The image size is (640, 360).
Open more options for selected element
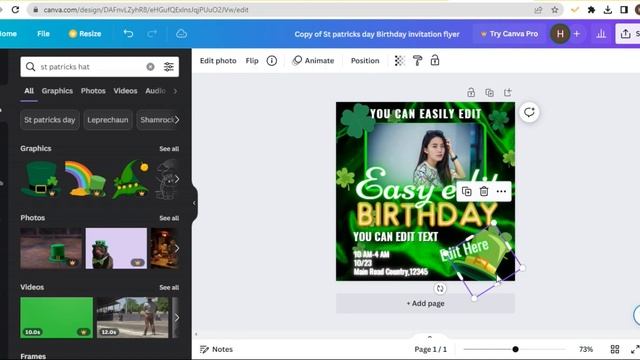point(501,191)
